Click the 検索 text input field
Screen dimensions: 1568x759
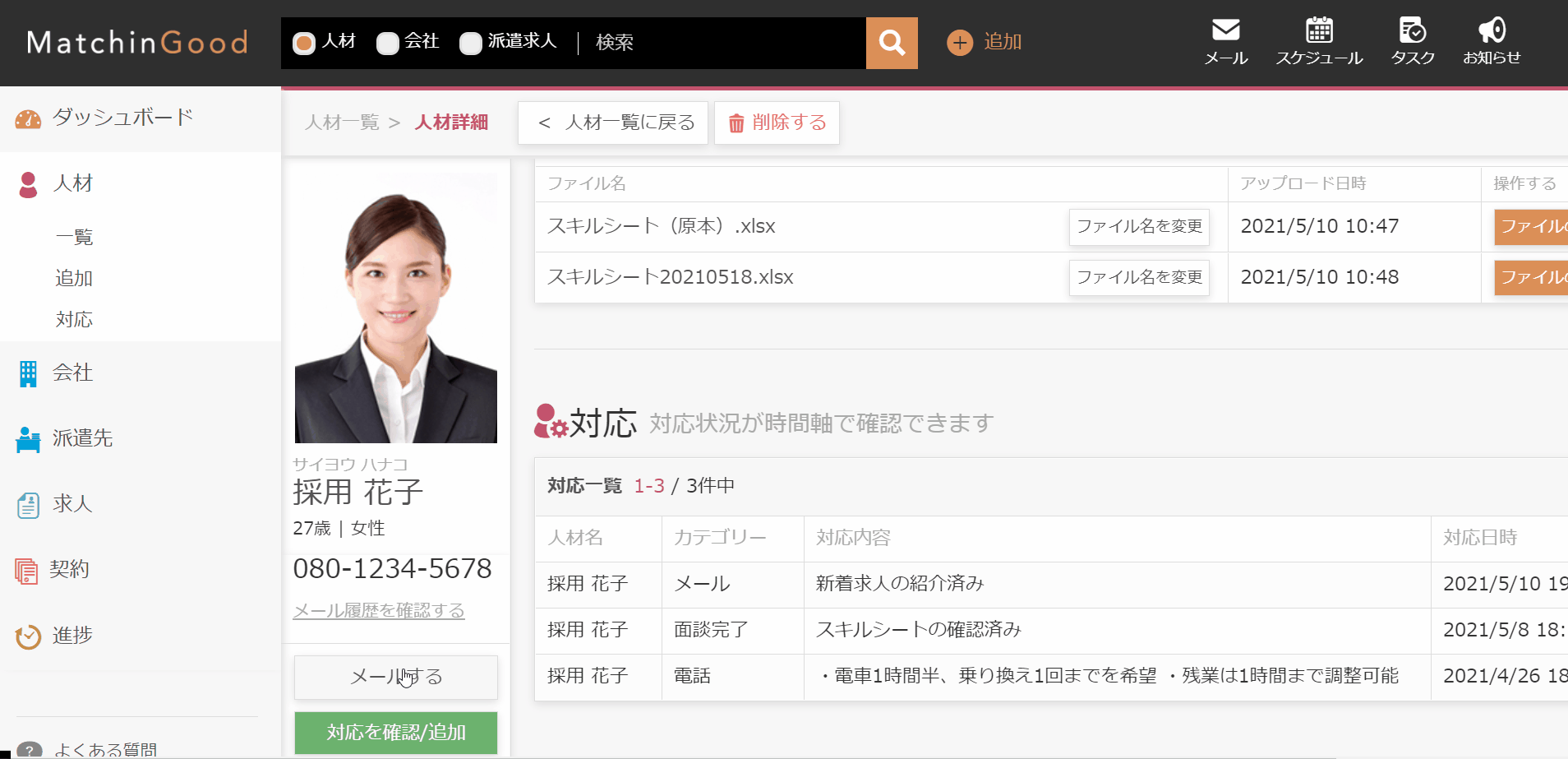pyautogui.click(x=723, y=43)
